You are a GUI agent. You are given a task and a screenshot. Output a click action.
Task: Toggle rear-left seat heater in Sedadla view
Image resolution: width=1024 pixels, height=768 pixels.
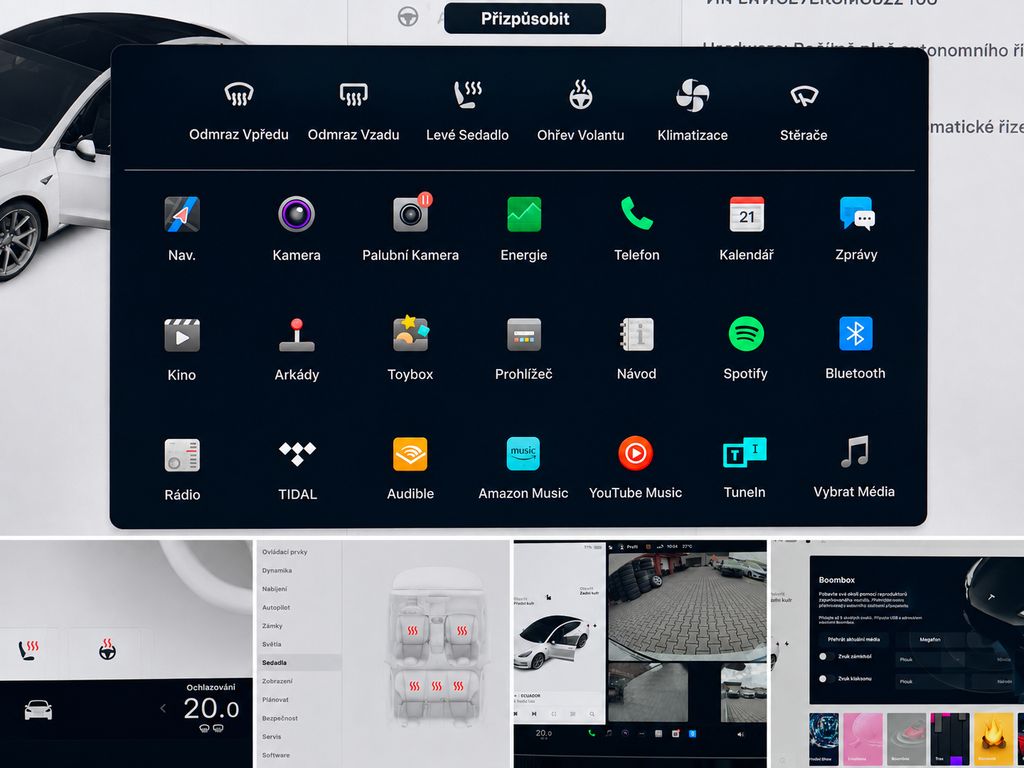(x=414, y=686)
